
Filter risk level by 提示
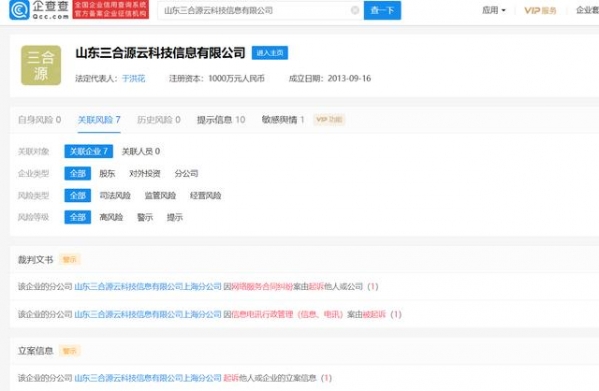(x=175, y=217)
